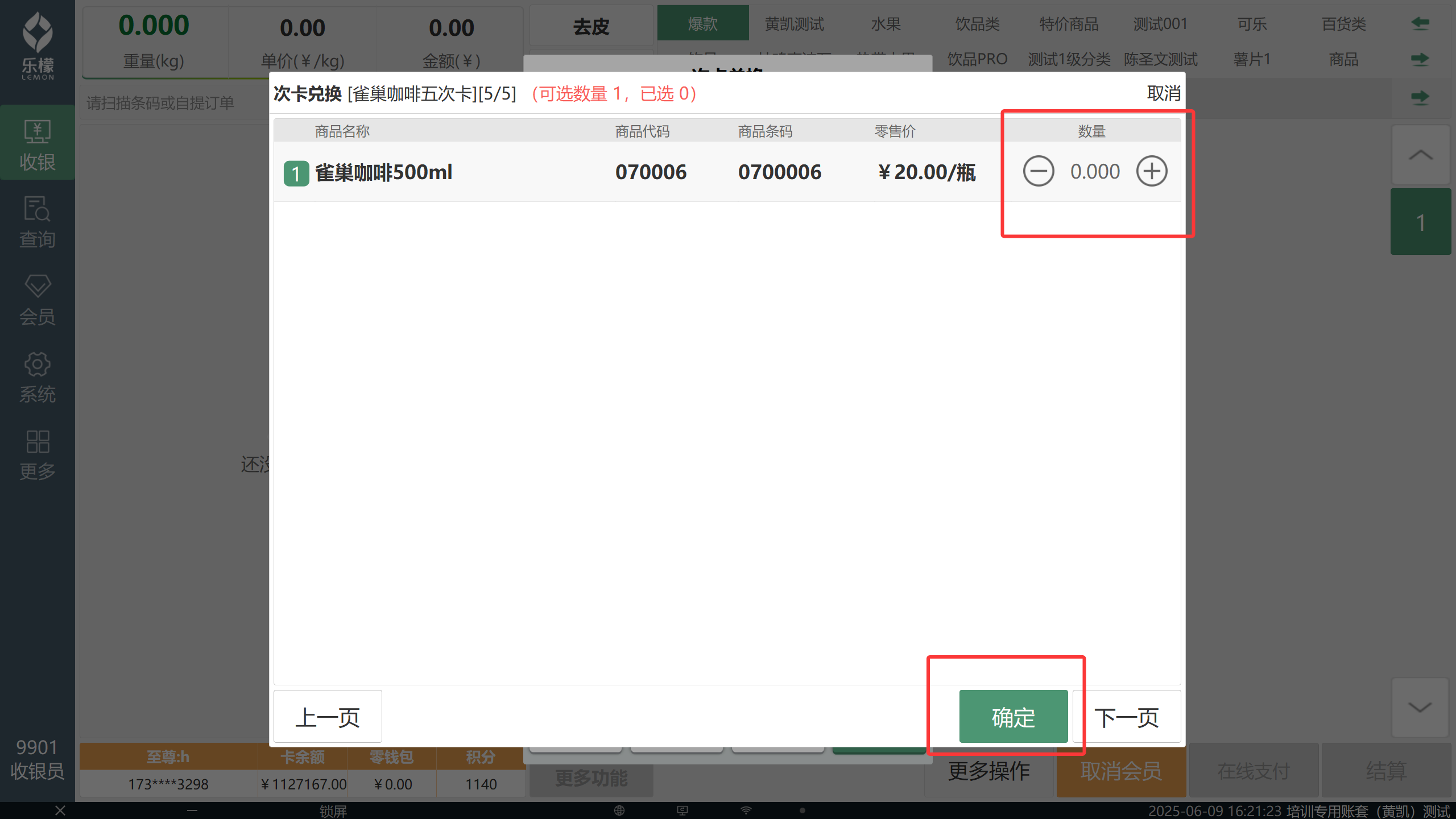Click the up chevron page button

(x=1421, y=155)
